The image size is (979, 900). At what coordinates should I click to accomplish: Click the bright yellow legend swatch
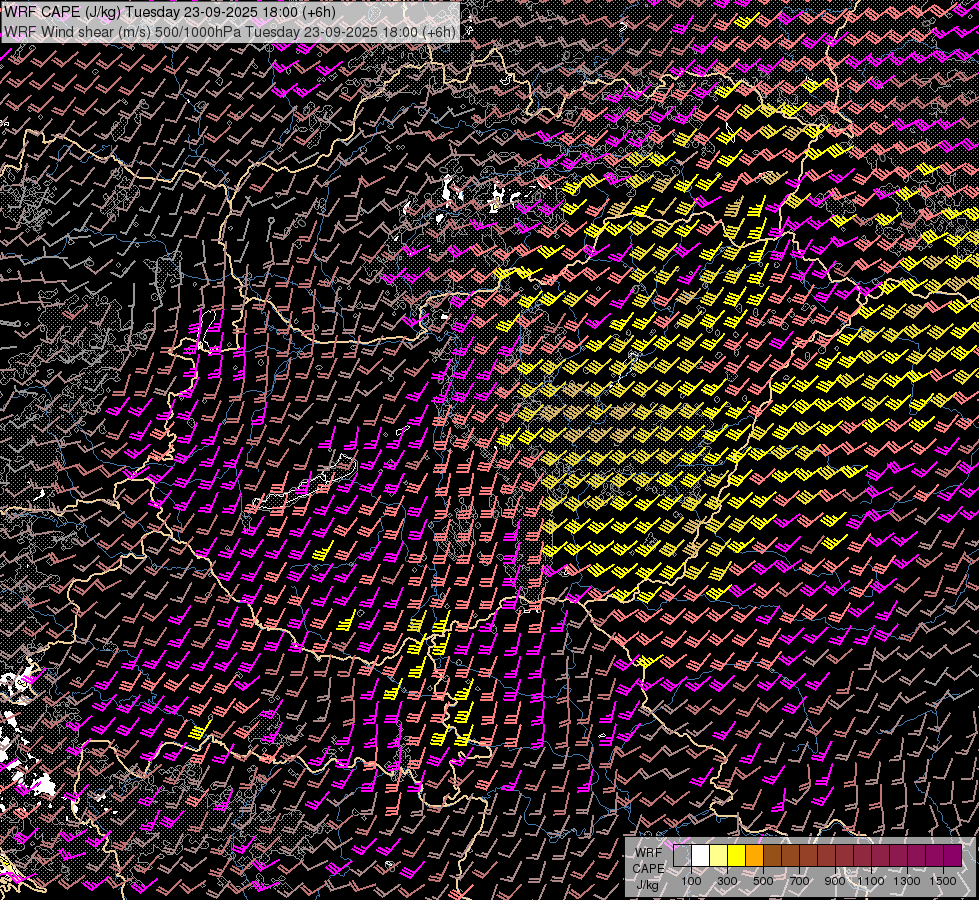(736, 856)
